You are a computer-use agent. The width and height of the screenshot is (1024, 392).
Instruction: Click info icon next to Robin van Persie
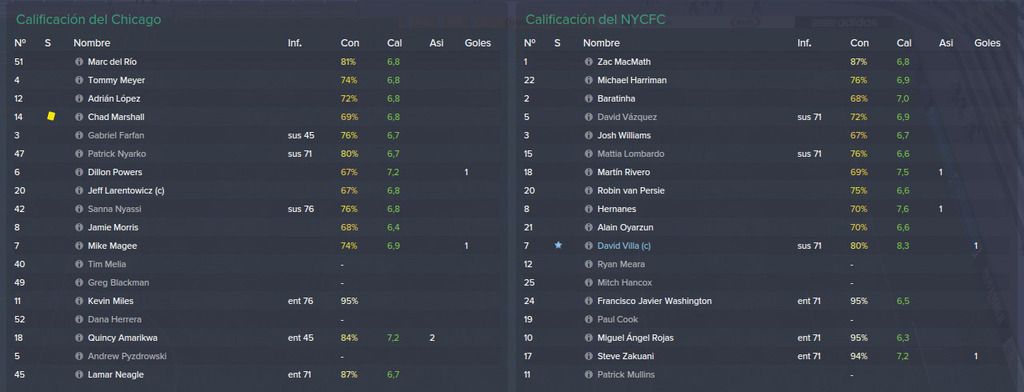point(589,191)
